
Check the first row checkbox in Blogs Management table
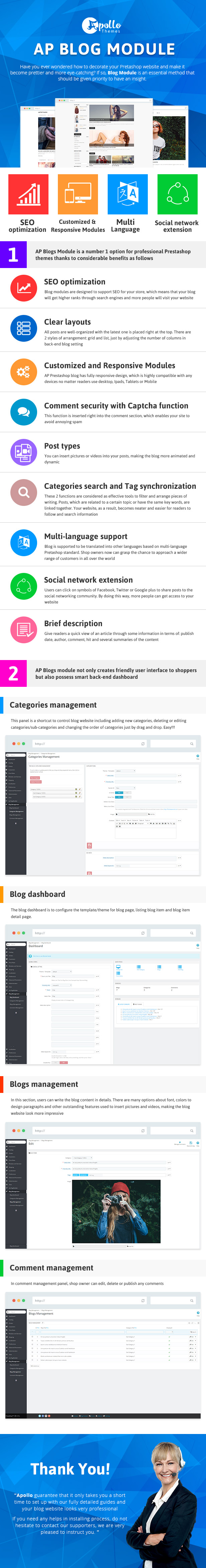32,1337
